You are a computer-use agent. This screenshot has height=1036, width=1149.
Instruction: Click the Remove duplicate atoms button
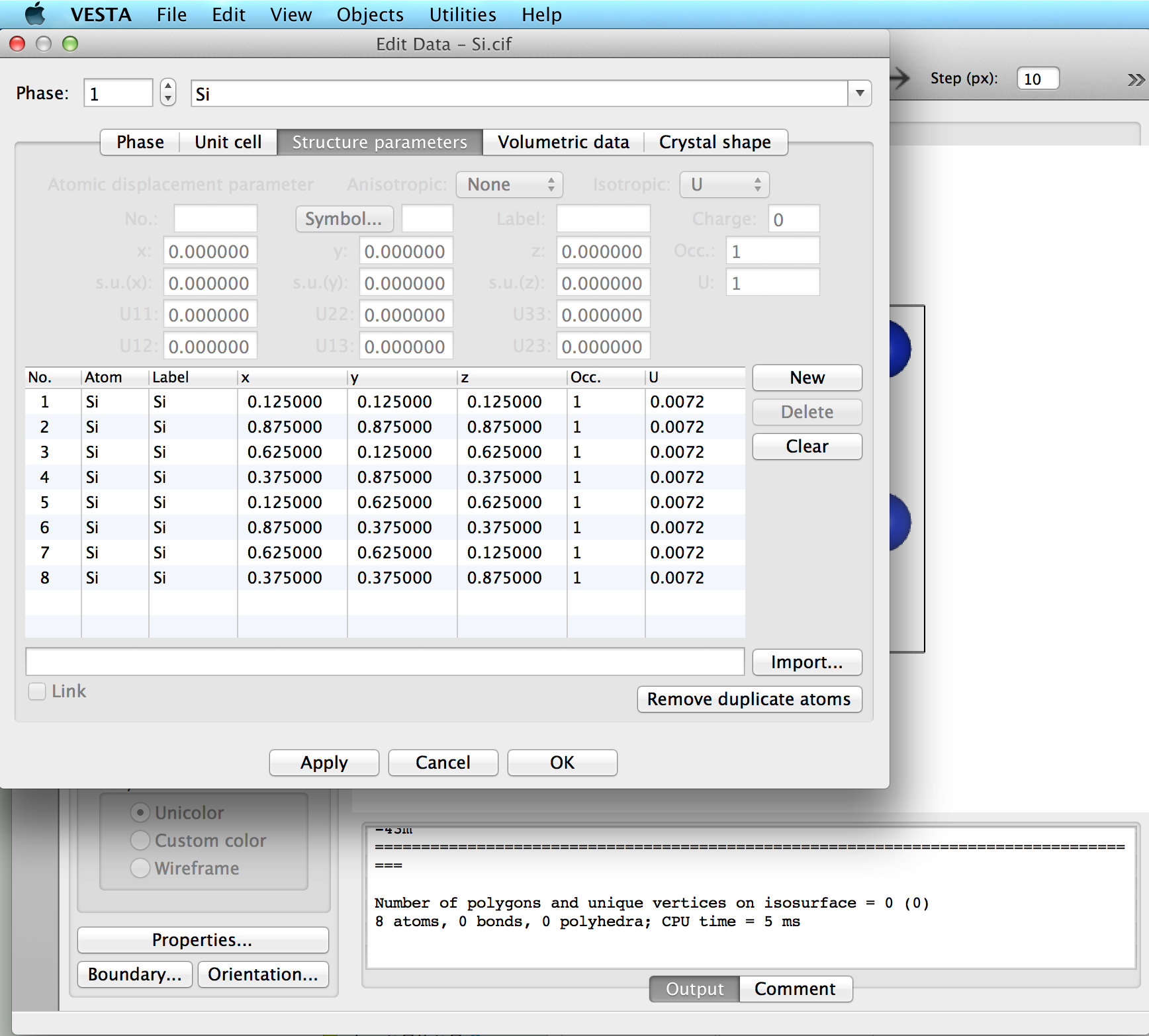click(749, 699)
